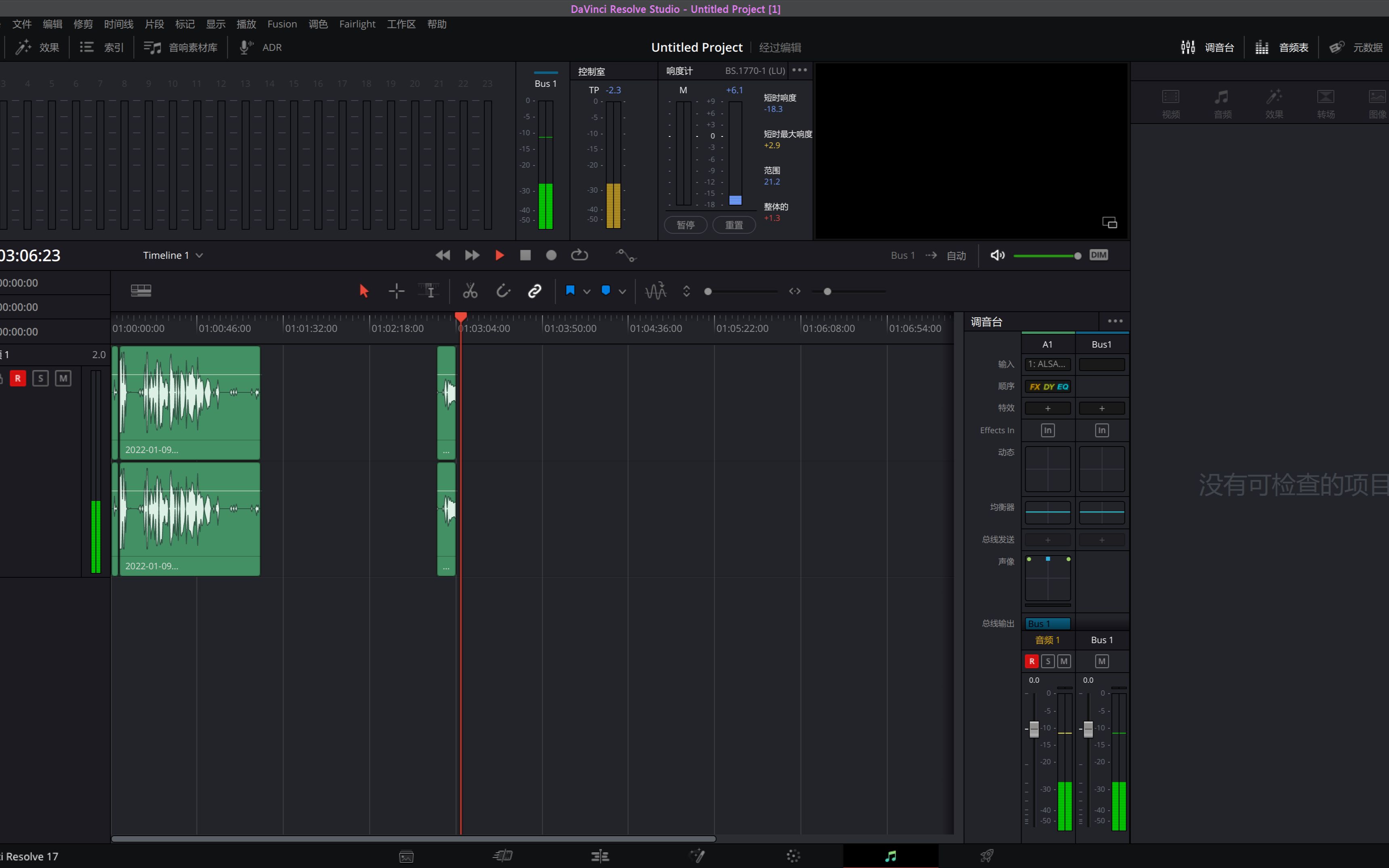Toggle link selection chain icon

coord(534,291)
